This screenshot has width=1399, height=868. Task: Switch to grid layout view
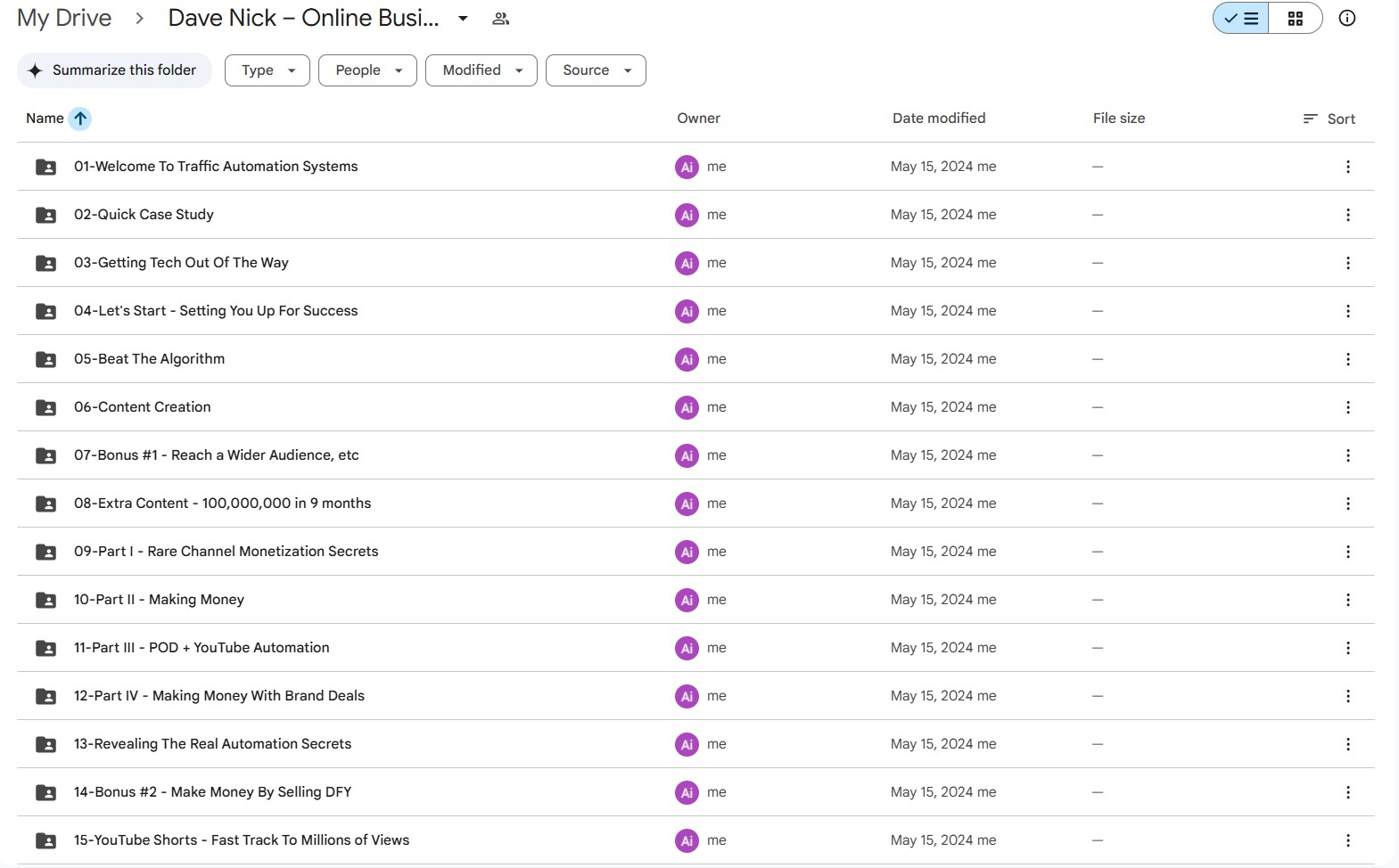[x=1295, y=19]
